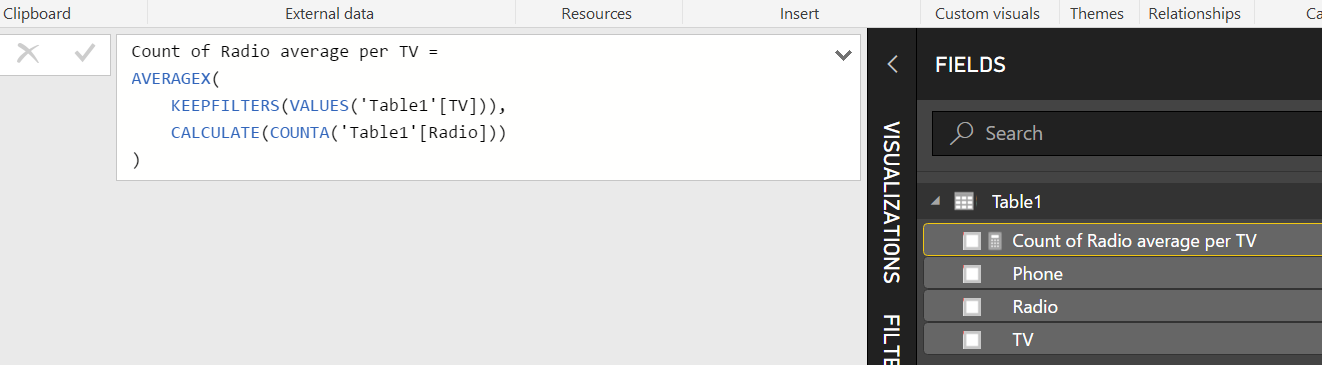Click into the Fields search box
This screenshot has height=365, width=1322.
click(1127, 133)
